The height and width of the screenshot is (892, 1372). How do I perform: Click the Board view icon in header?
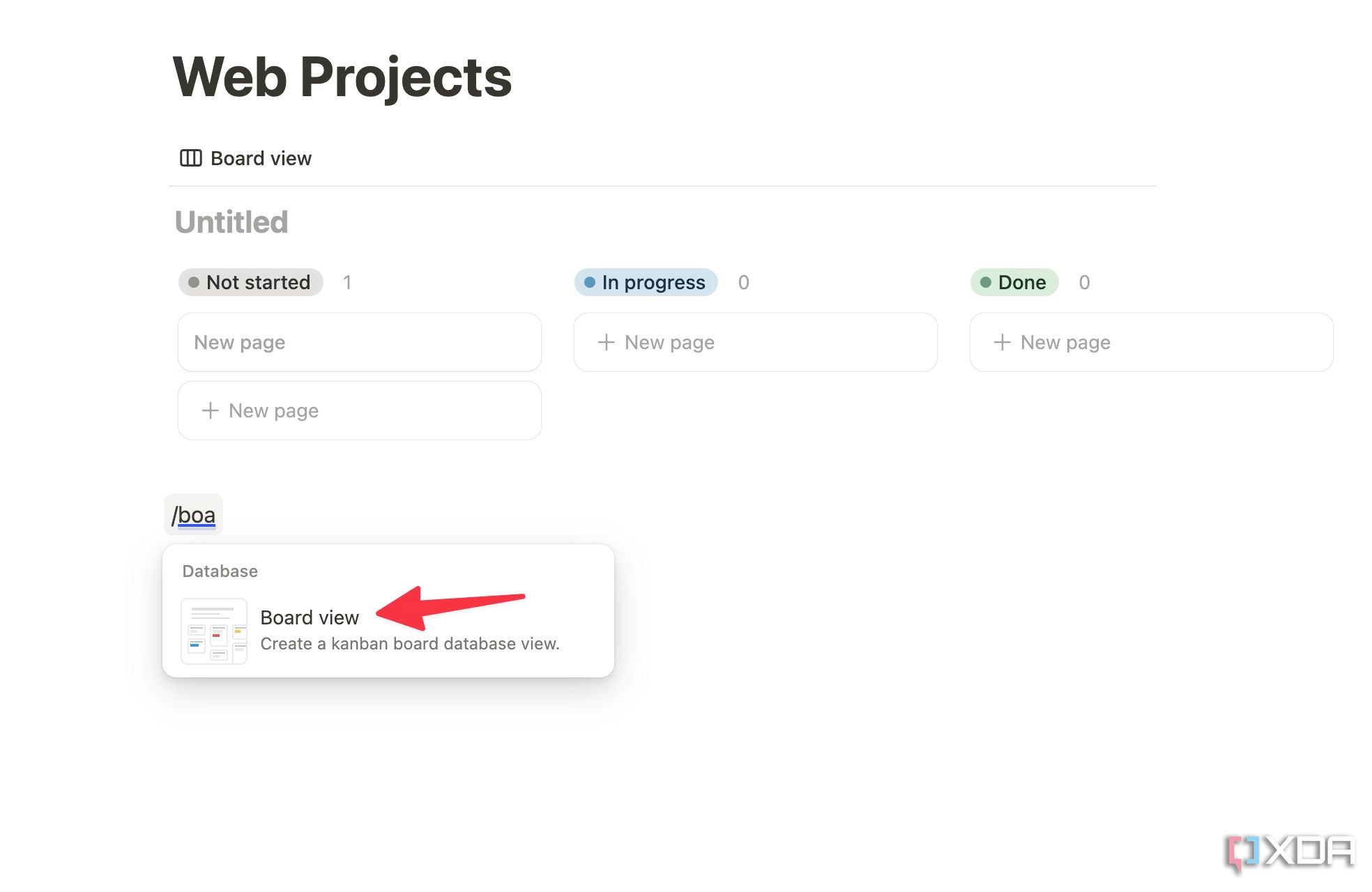(x=190, y=158)
